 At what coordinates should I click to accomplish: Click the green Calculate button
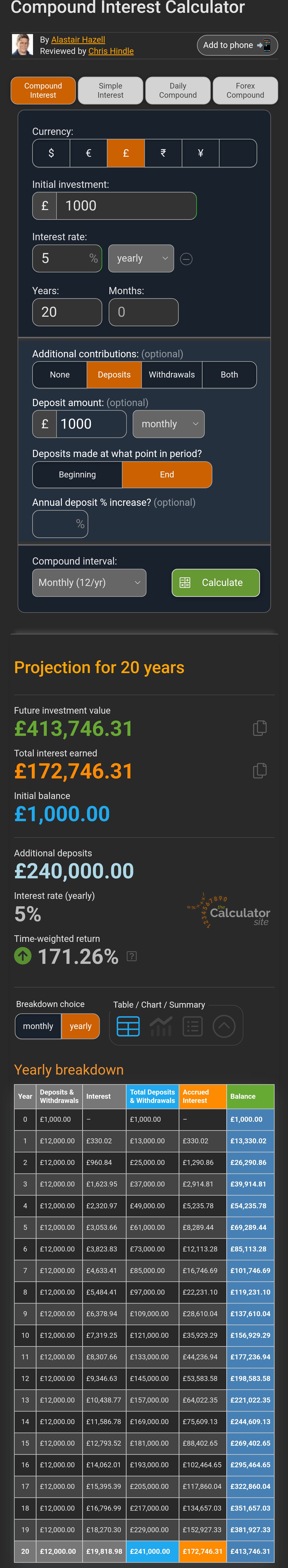pyautogui.click(x=216, y=583)
